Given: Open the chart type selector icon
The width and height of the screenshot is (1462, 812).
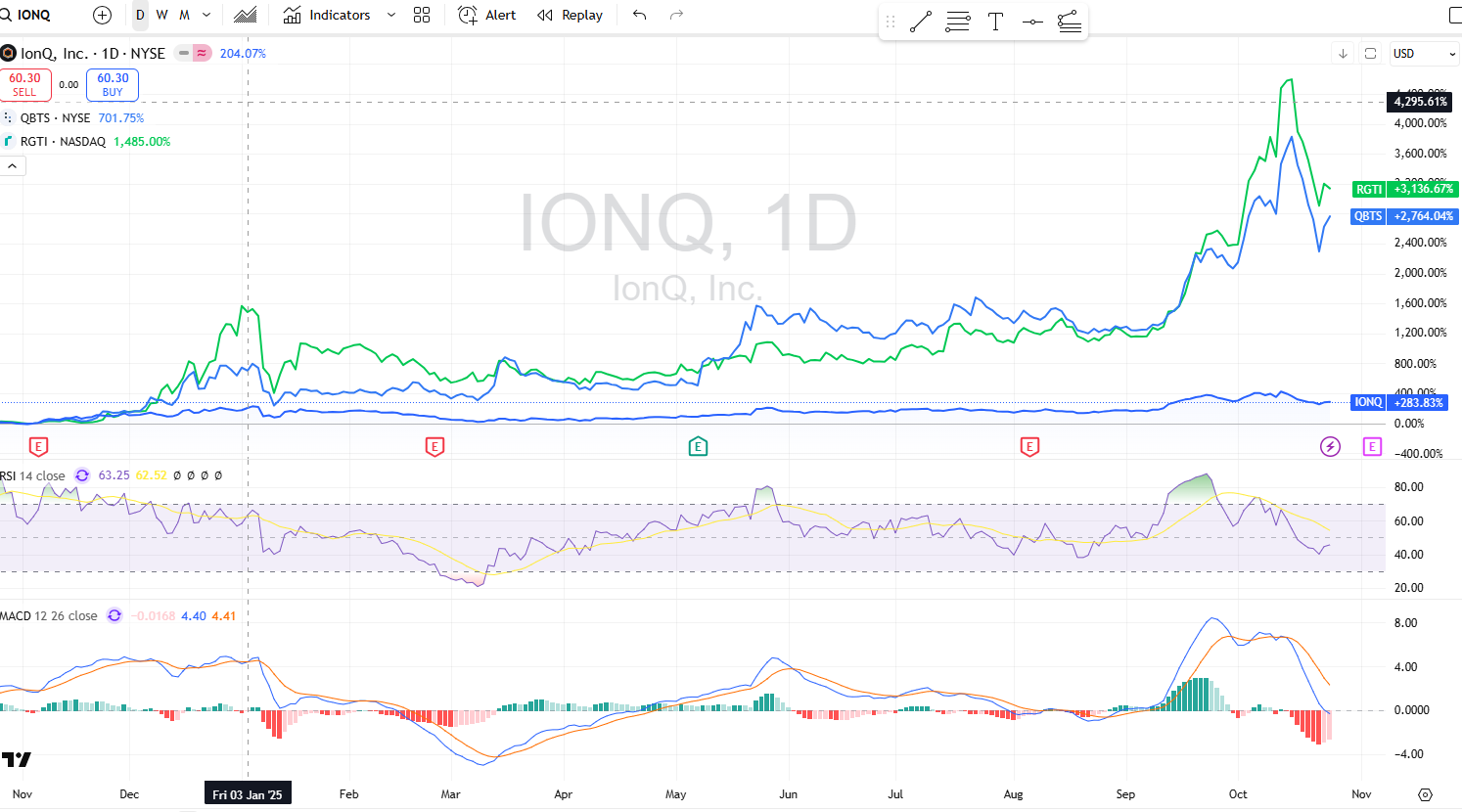Looking at the screenshot, I should [246, 15].
